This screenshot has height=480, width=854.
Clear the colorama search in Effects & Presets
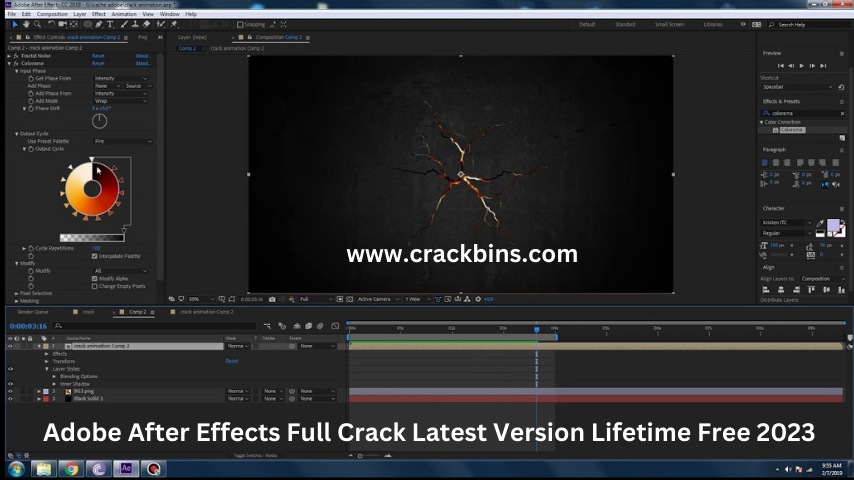pyautogui.click(x=842, y=113)
